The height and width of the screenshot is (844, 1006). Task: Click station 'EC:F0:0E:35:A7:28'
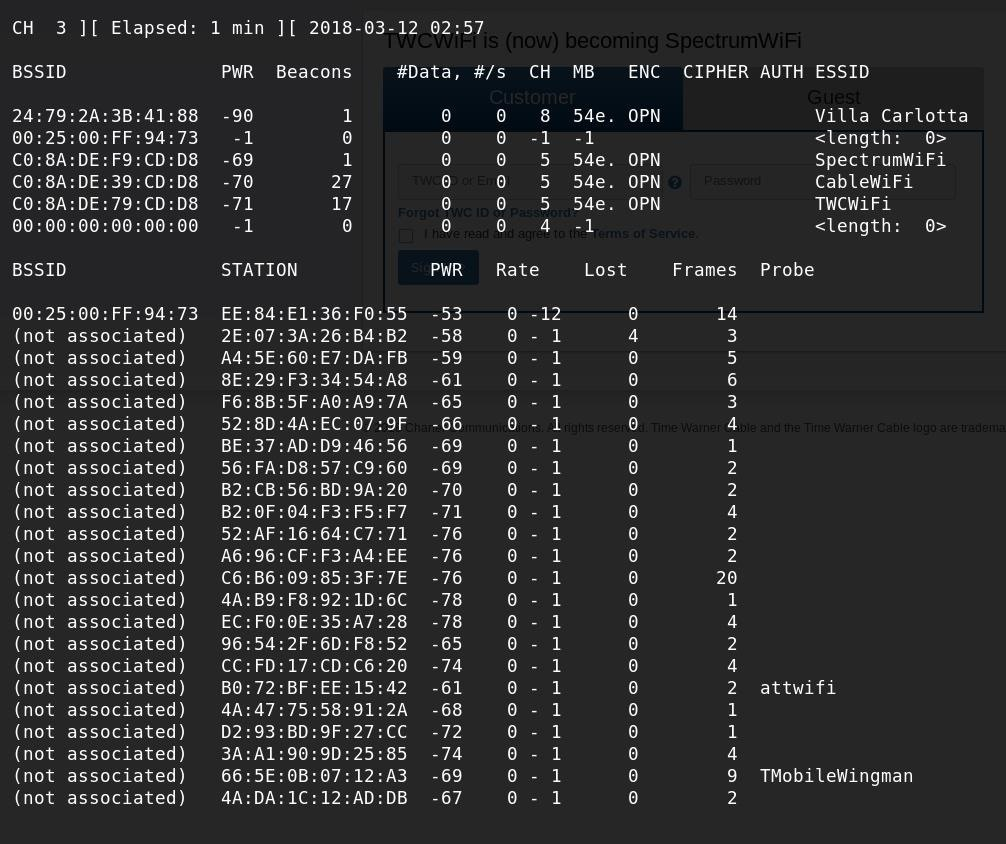pyautogui.click(x=314, y=622)
